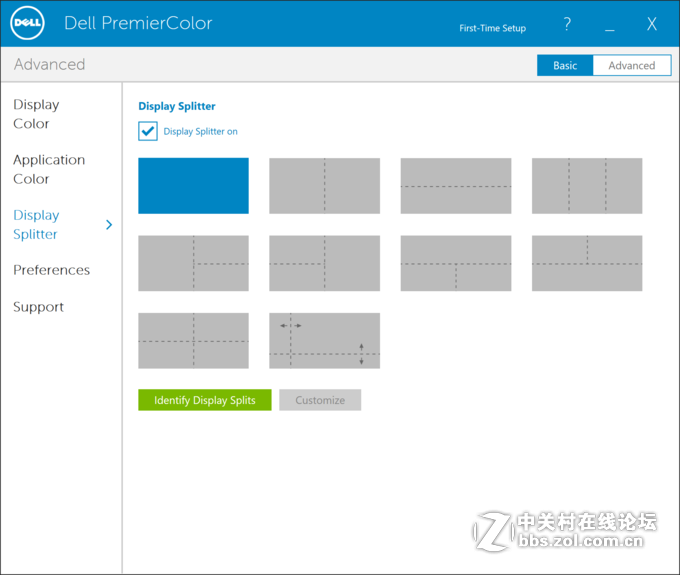The image size is (680, 575).
Task: Close the Dell PremierColor window
Action: click(x=652, y=23)
